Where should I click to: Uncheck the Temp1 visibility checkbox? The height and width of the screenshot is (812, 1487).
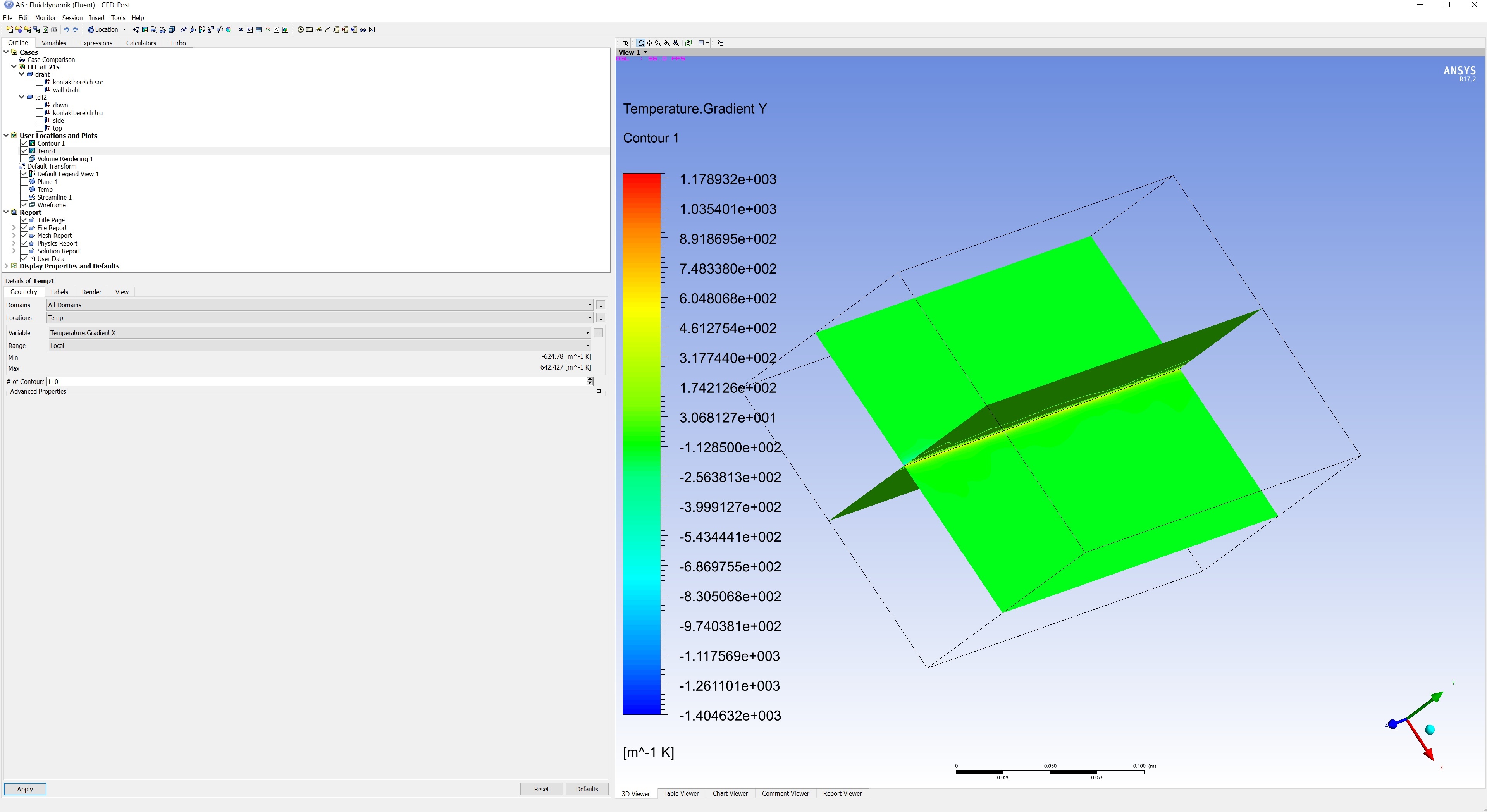[x=24, y=151]
